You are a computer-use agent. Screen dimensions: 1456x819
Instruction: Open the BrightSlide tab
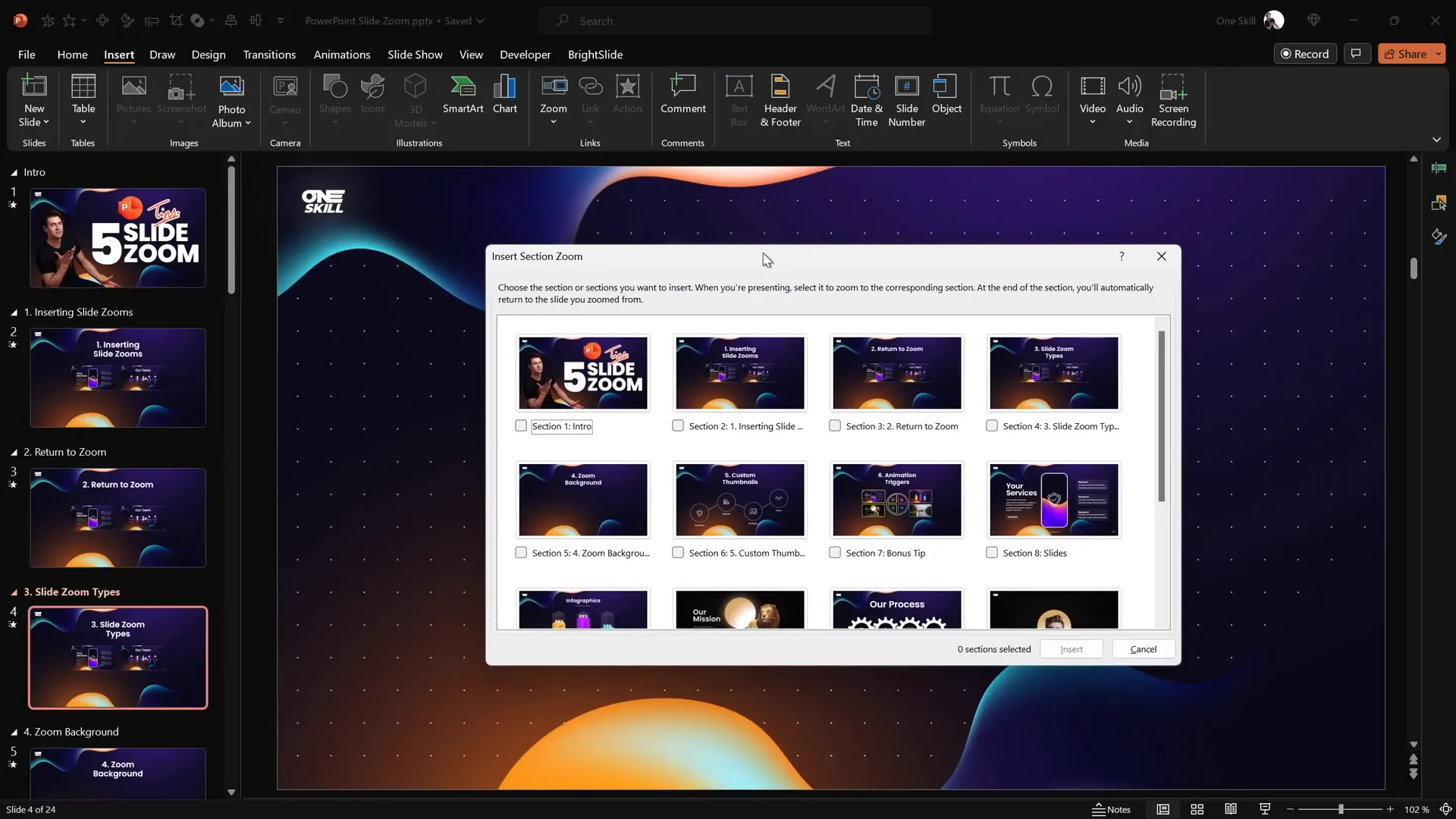pyautogui.click(x=595, y=55)
